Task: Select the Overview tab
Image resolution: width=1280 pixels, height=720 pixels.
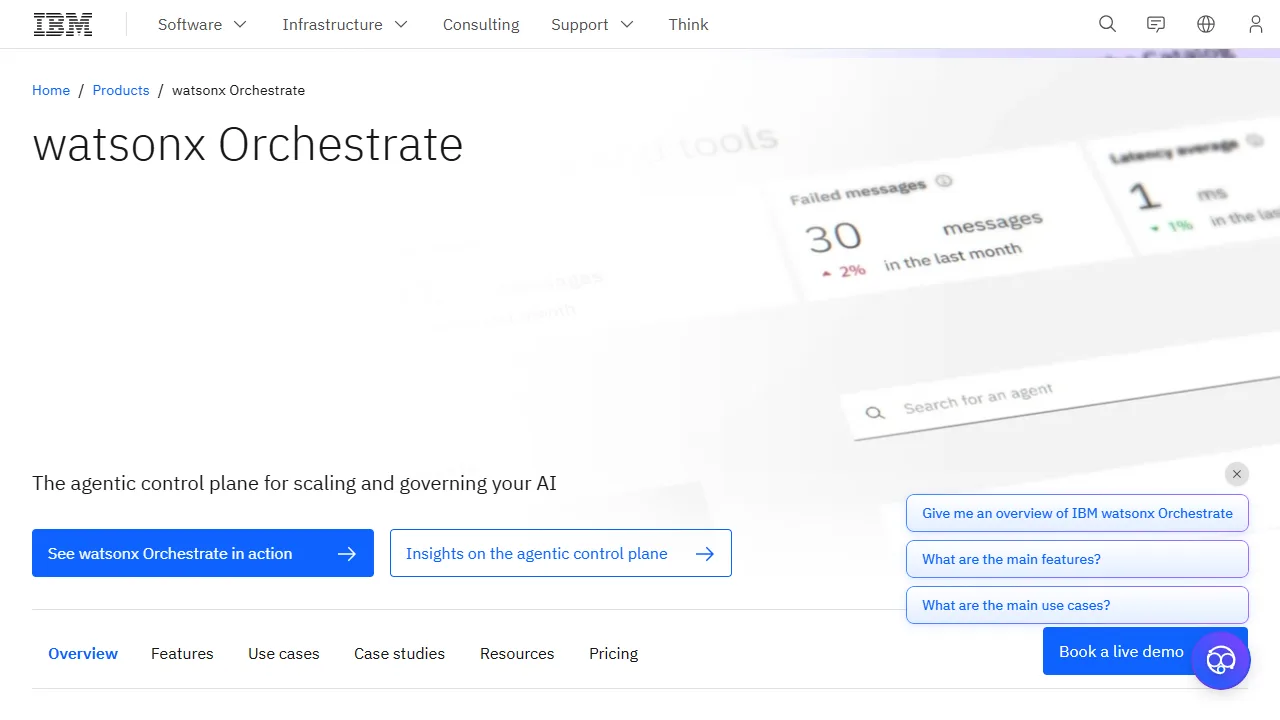Action: coord(83,653)
